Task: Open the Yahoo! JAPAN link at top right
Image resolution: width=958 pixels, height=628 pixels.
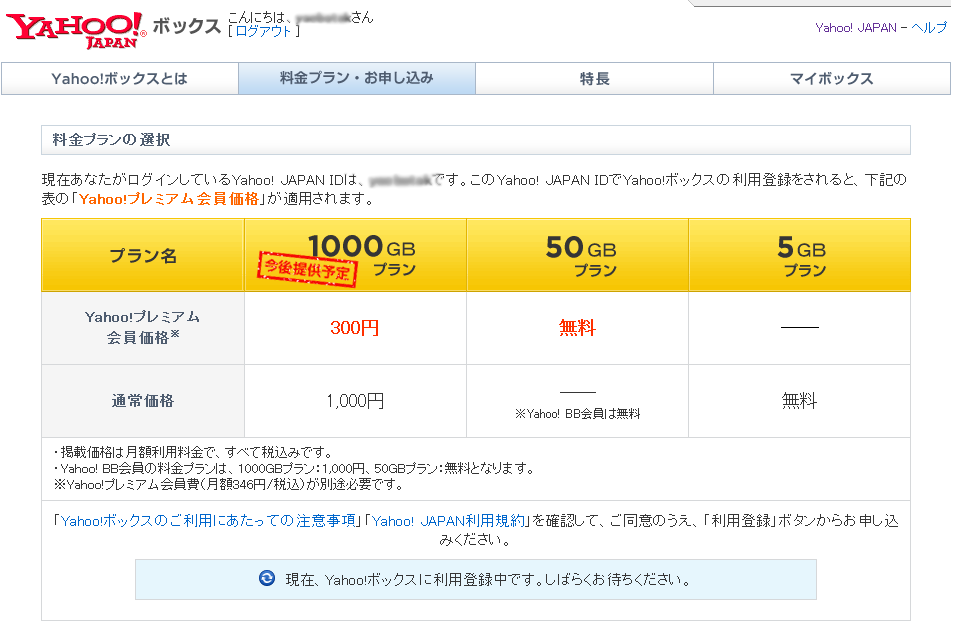Action: (x=855, y=27)
